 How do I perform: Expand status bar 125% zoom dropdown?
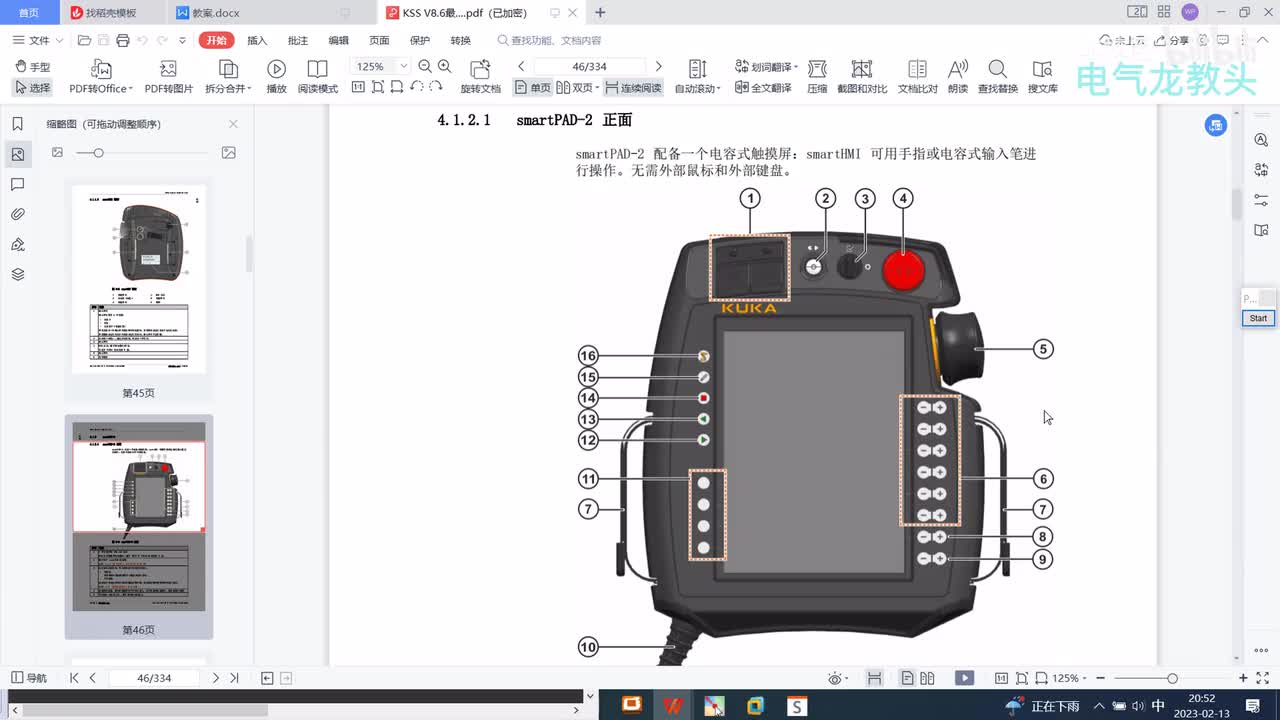(1085, 678)
